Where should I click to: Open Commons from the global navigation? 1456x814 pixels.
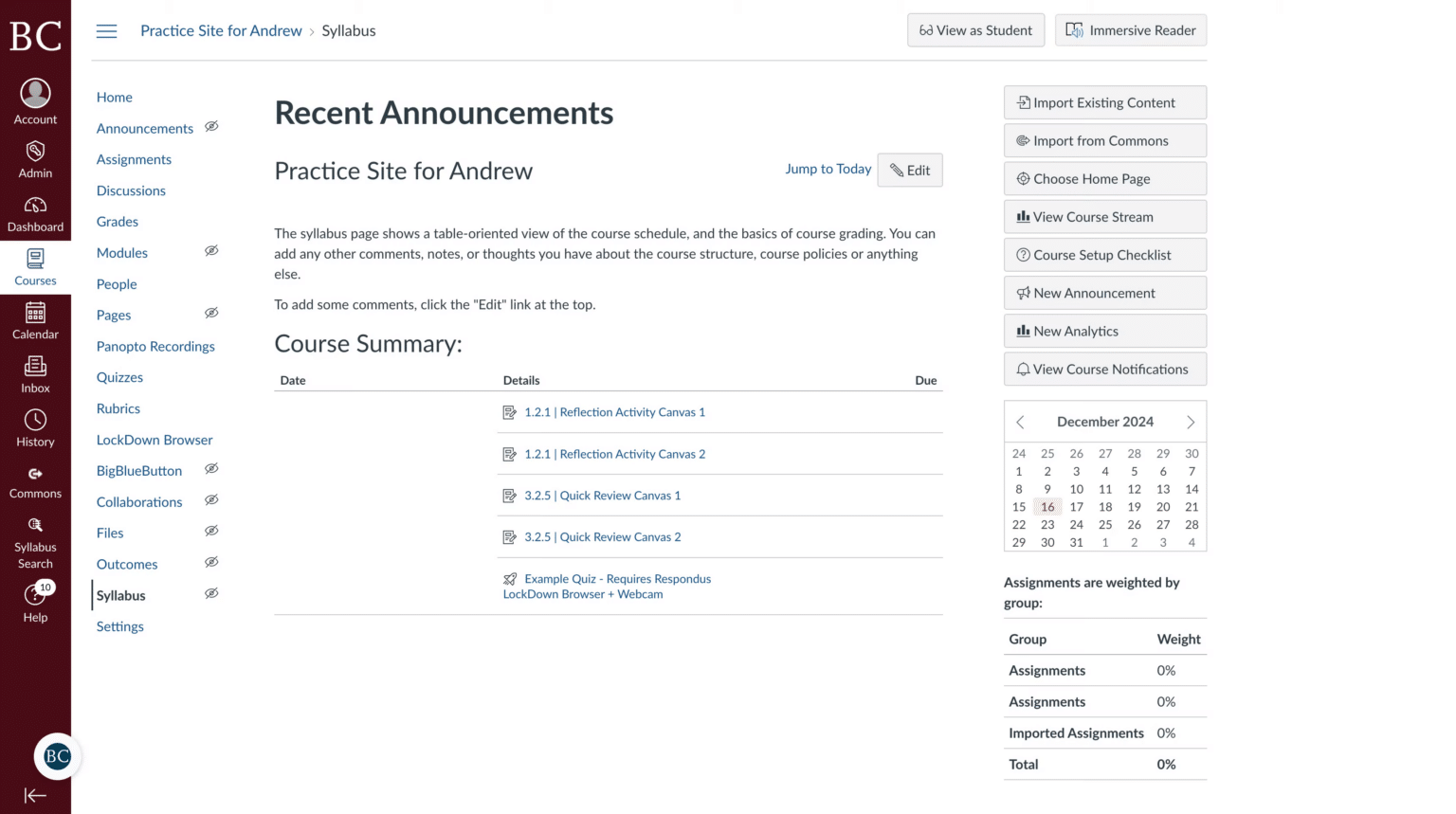(35, 480)
